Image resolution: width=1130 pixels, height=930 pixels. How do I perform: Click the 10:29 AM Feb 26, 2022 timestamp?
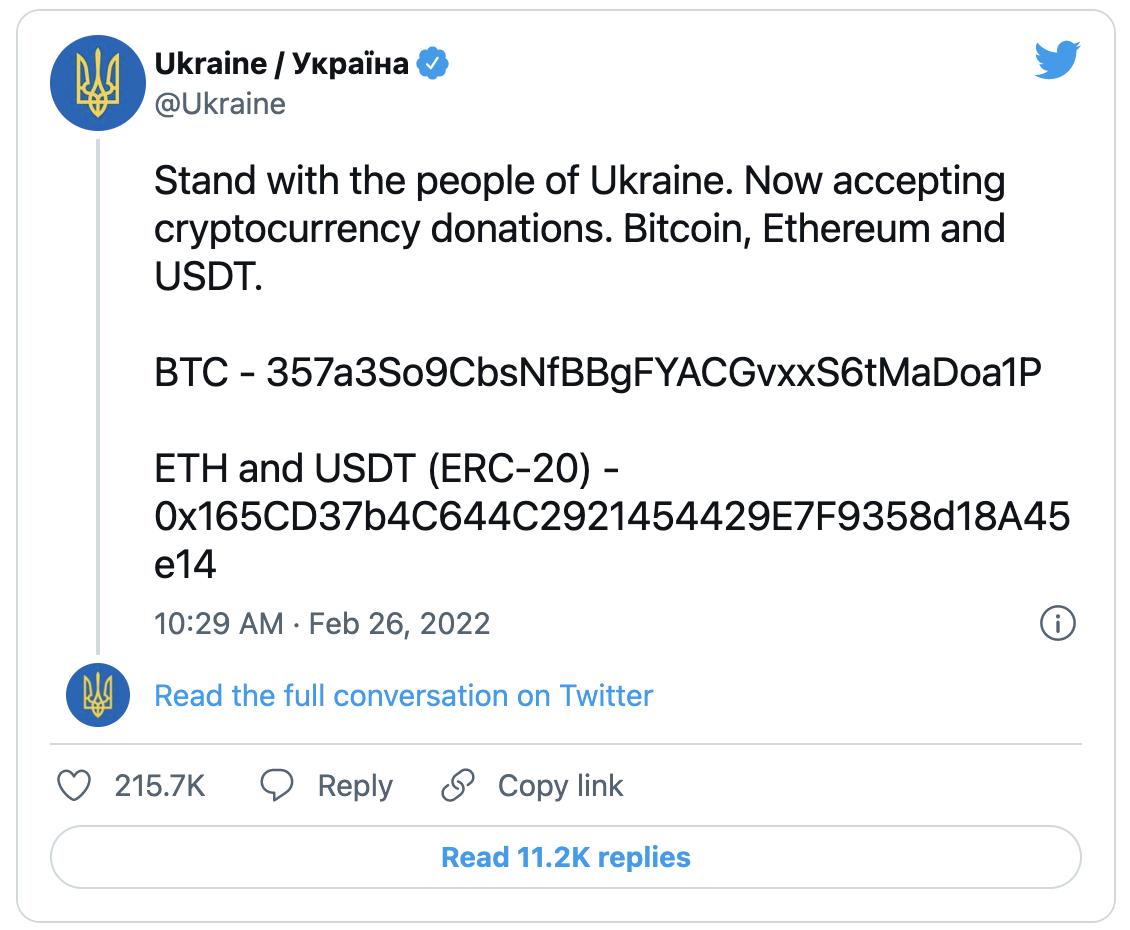tap(322, 624)
